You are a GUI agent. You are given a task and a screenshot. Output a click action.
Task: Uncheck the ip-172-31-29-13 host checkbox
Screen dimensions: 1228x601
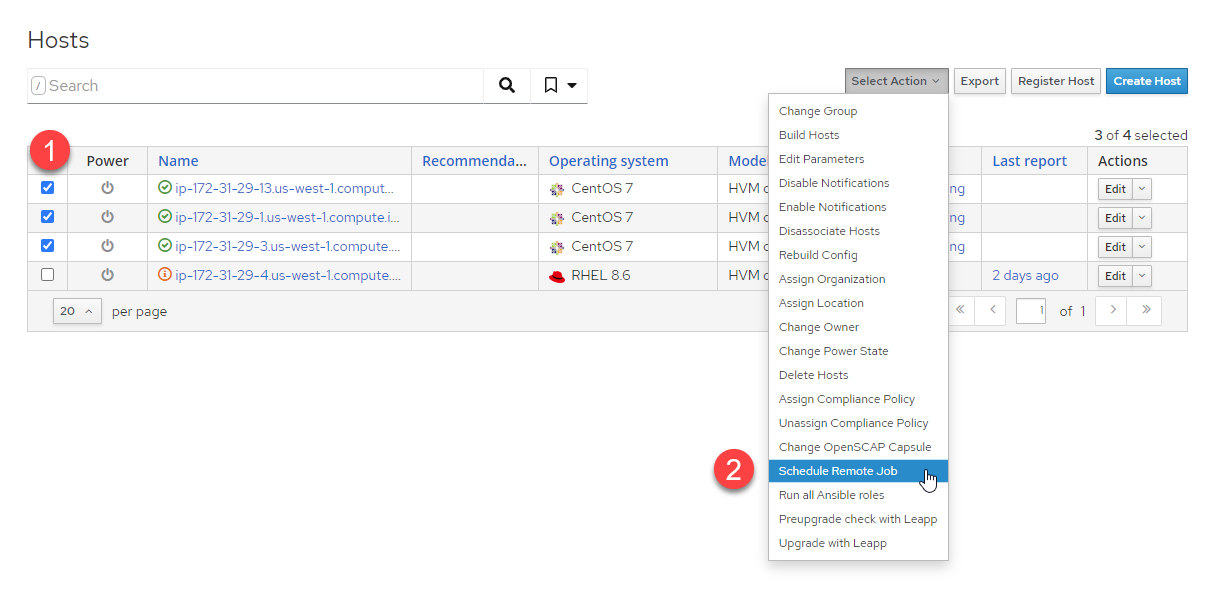tap(47, 188)
